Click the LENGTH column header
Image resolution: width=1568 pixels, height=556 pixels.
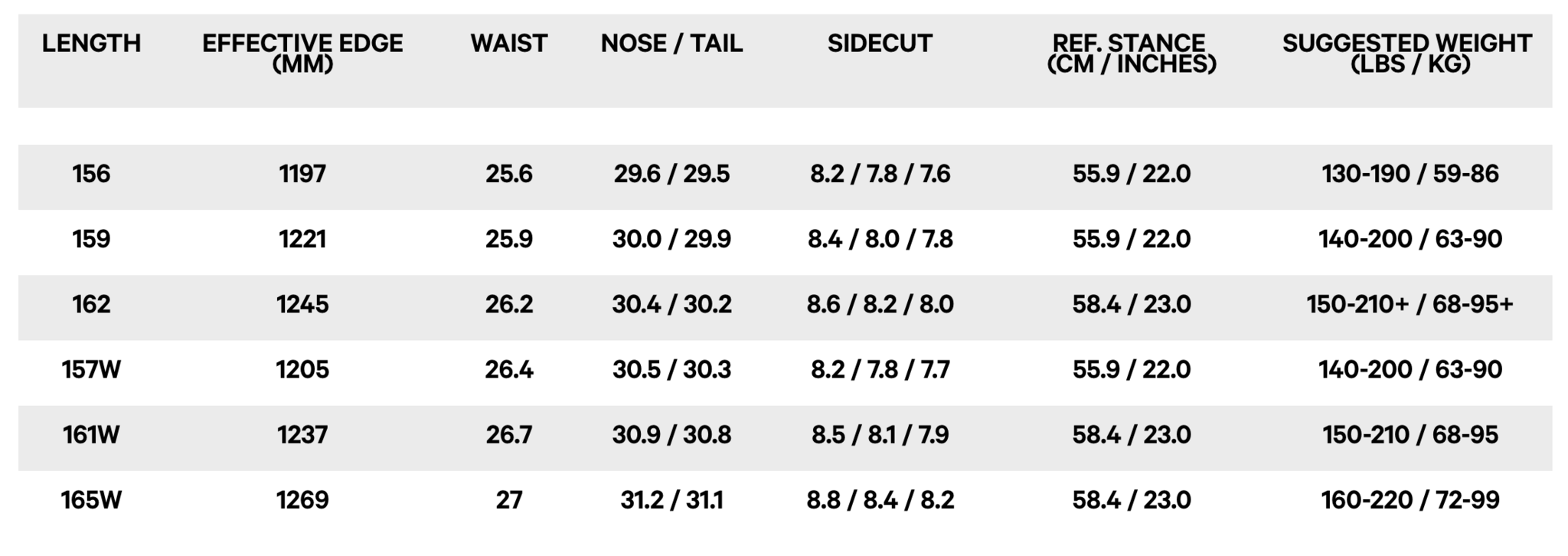tap(91, 43)
